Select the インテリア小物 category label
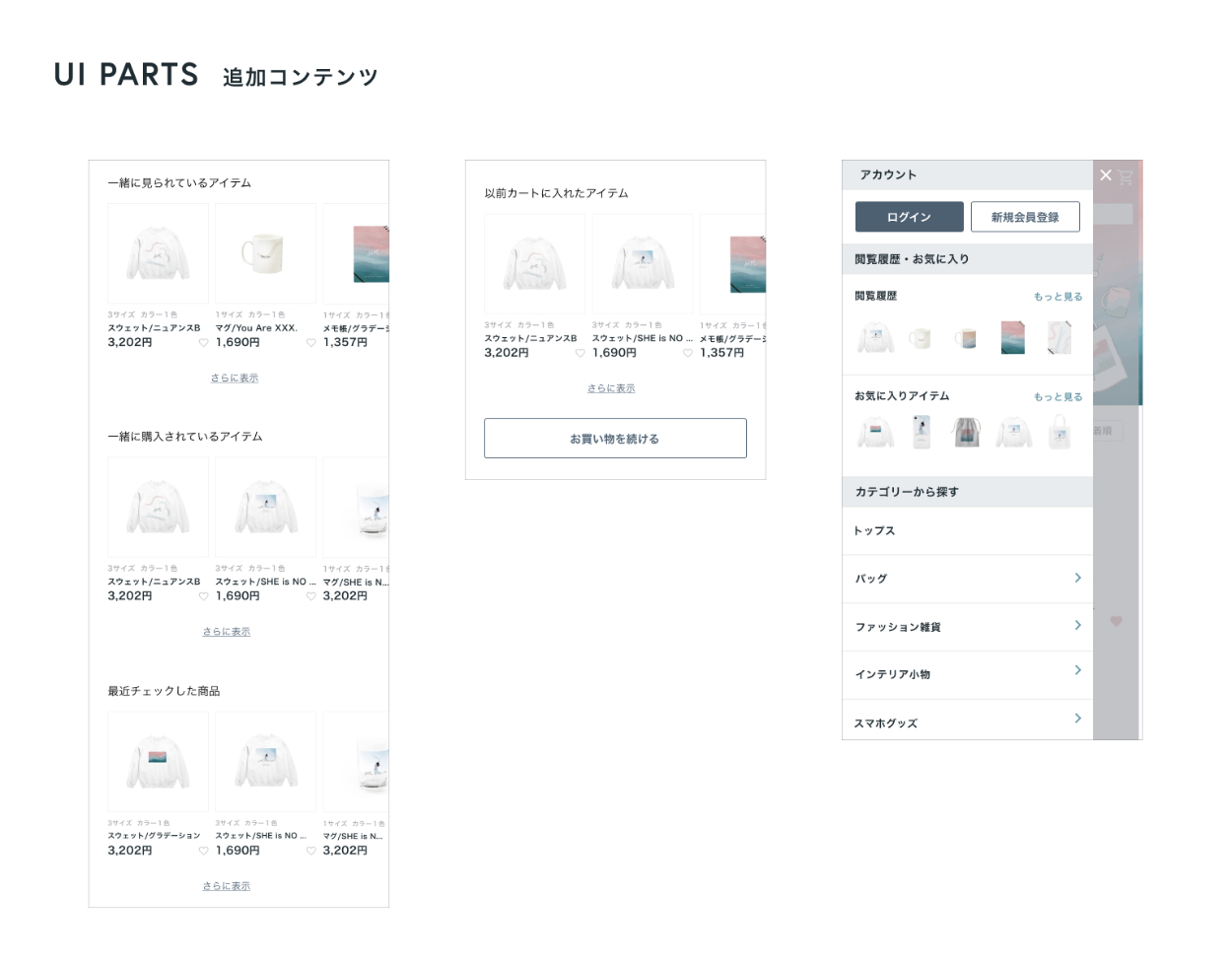Screen dimensions: 1232x965 (893, 675)
